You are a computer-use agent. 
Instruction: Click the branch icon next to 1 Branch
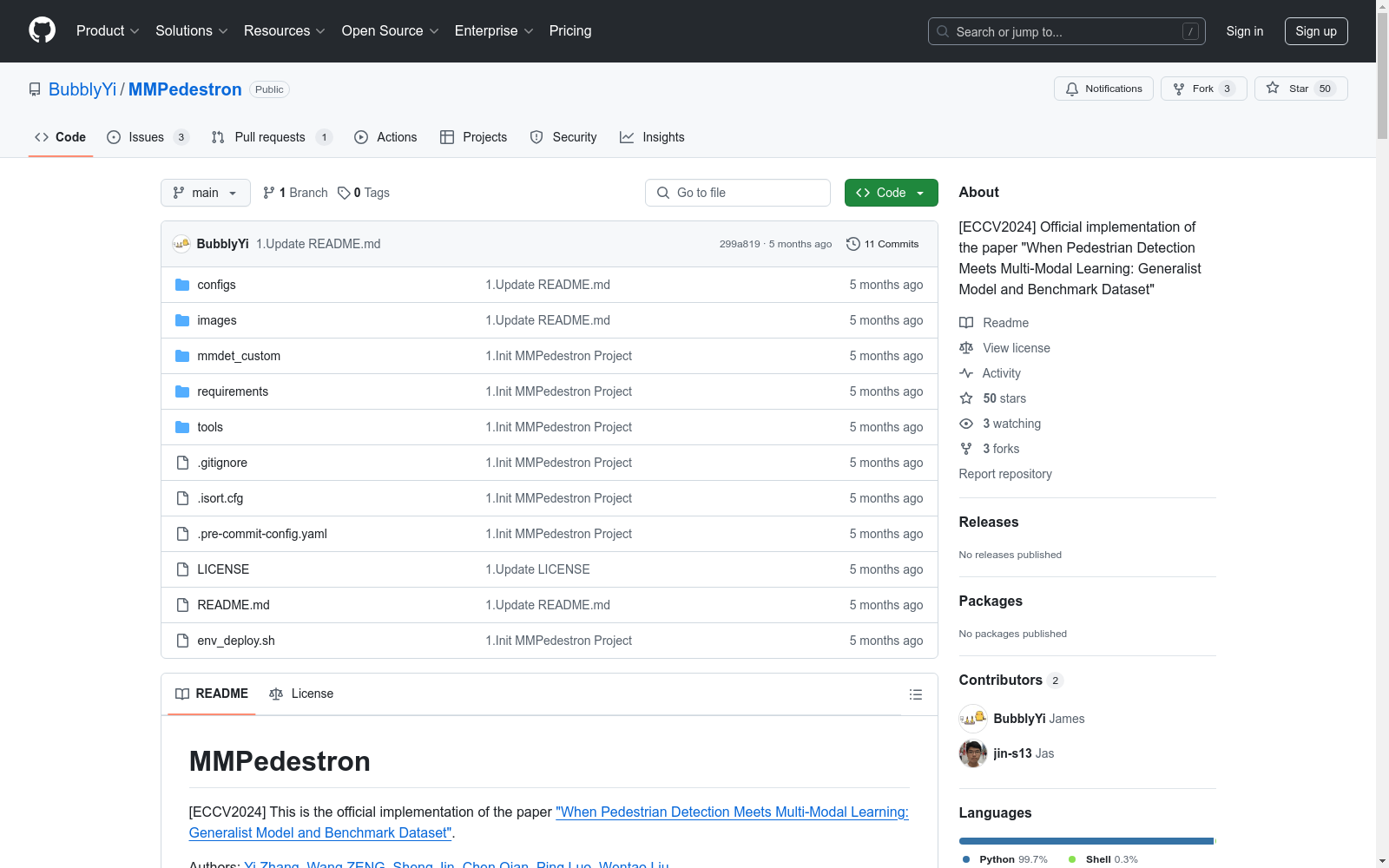point(269,193)
